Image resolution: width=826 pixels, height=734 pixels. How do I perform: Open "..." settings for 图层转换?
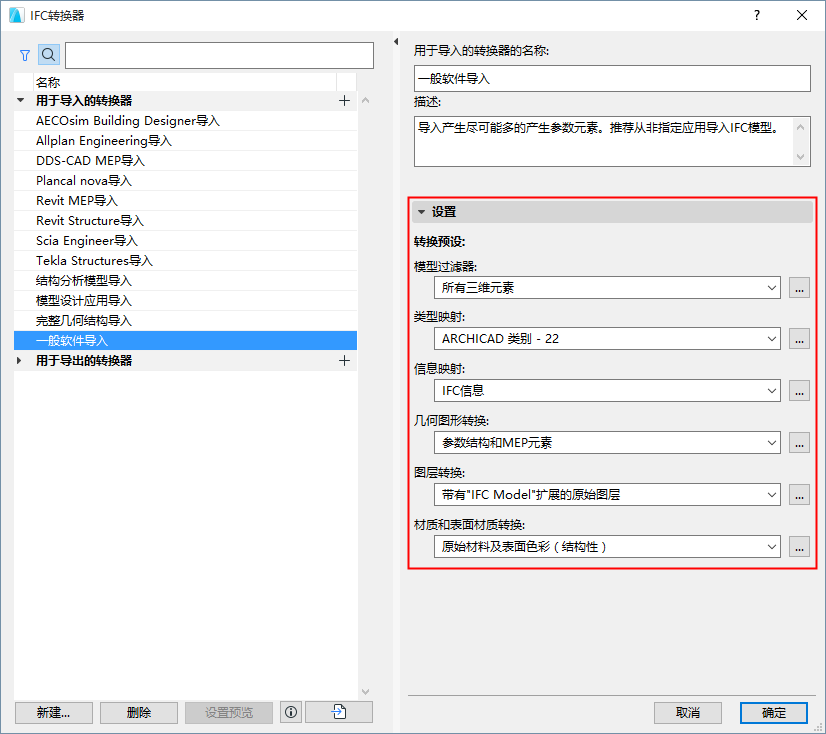[799, 494]
